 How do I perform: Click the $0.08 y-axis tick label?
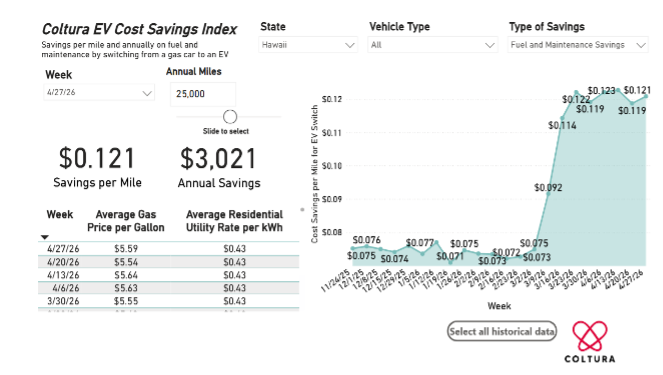(332, 232)
